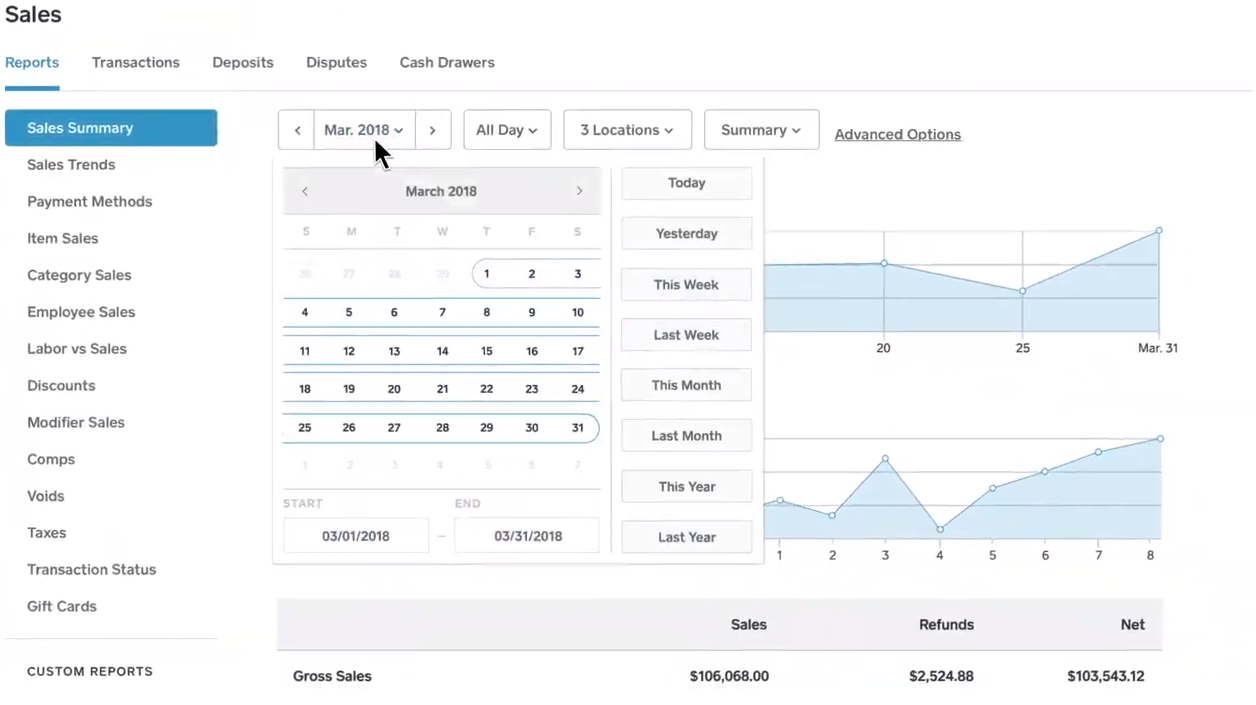1256x705 pixels.
Task: Advance calendar to April with right arrow
Action: coord(579,191)
